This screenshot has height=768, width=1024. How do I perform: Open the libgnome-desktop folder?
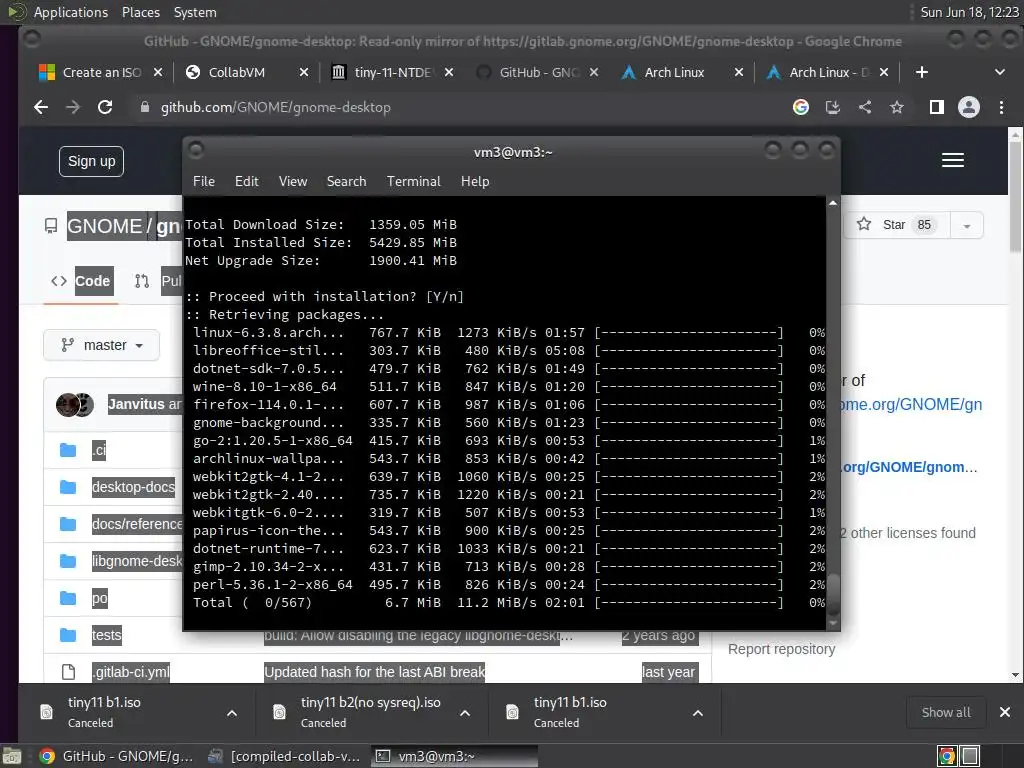[137, 562]
